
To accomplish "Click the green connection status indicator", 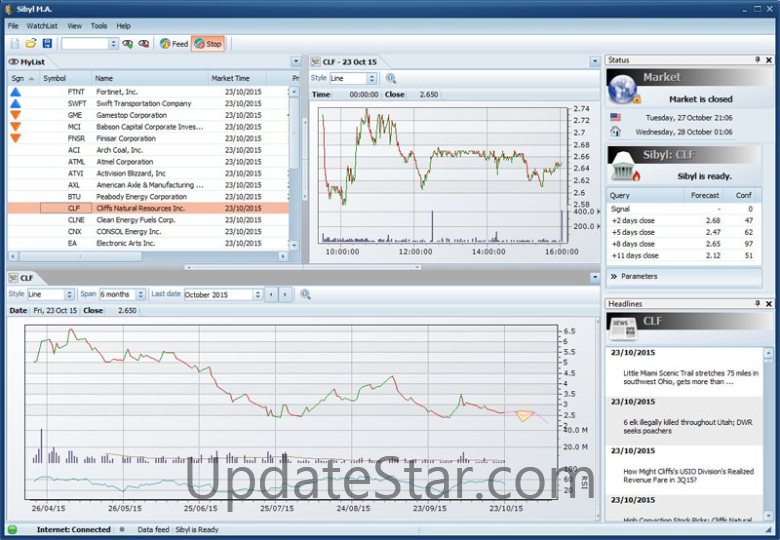I will (x=12, y=530).
